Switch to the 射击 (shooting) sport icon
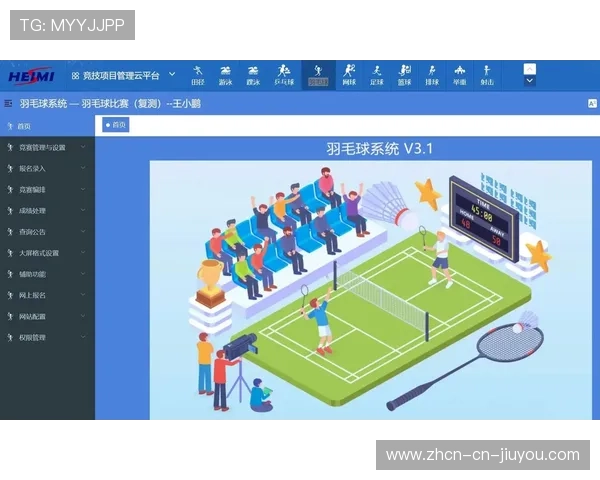 click(x=486, y=74)
